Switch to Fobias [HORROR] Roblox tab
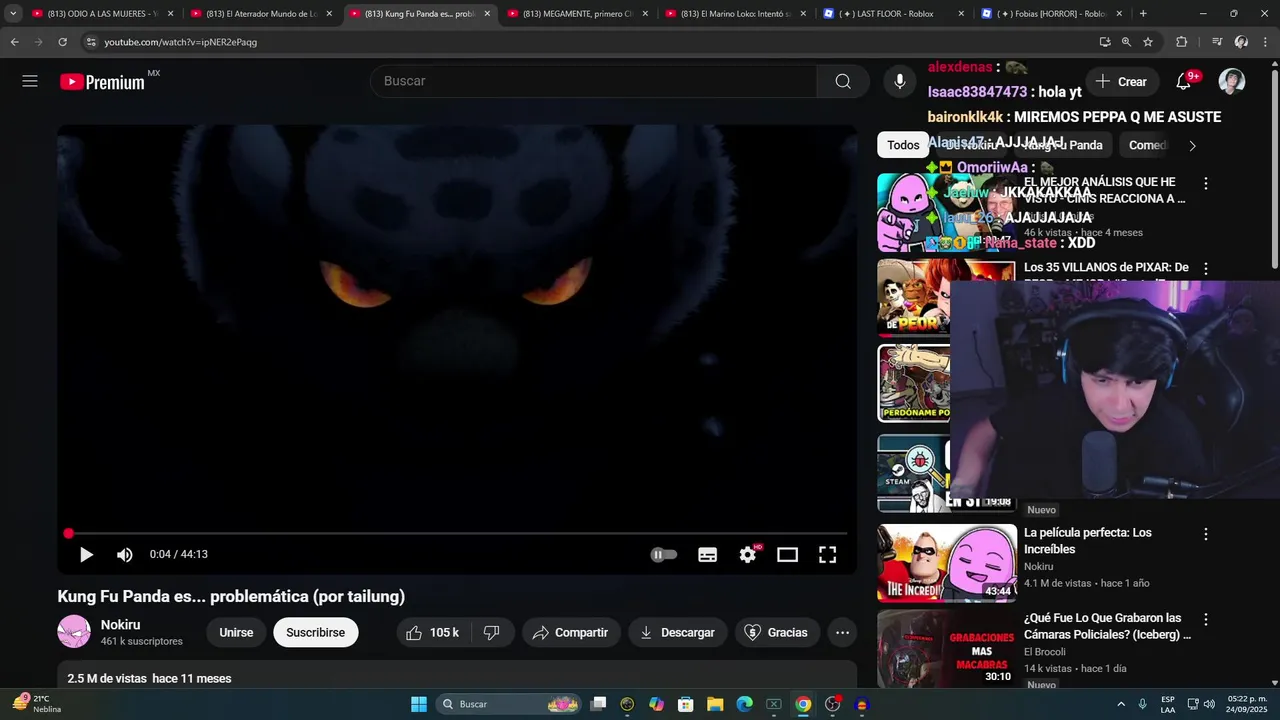 1051,14
